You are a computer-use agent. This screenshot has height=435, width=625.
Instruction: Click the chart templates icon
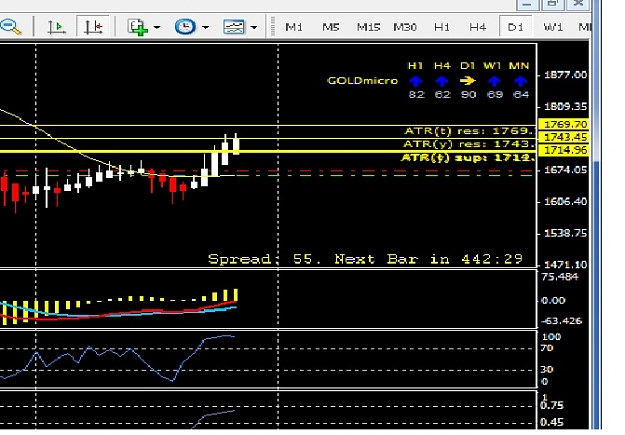(234, 27)
